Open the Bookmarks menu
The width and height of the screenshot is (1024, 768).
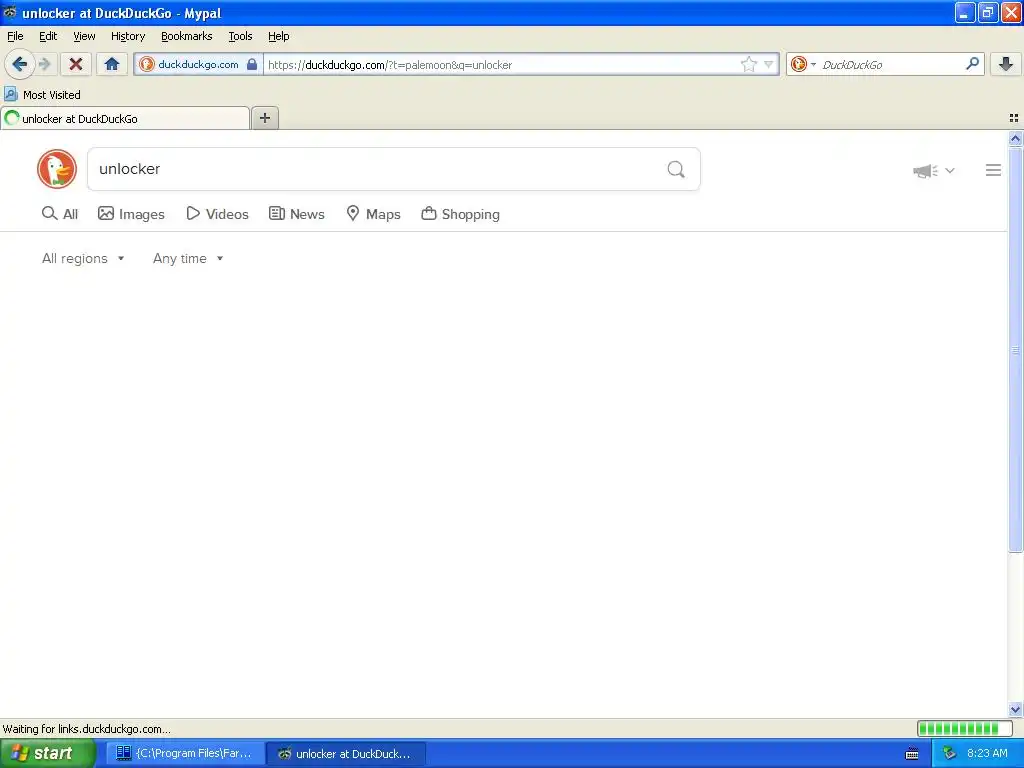(x=187, y=36)
